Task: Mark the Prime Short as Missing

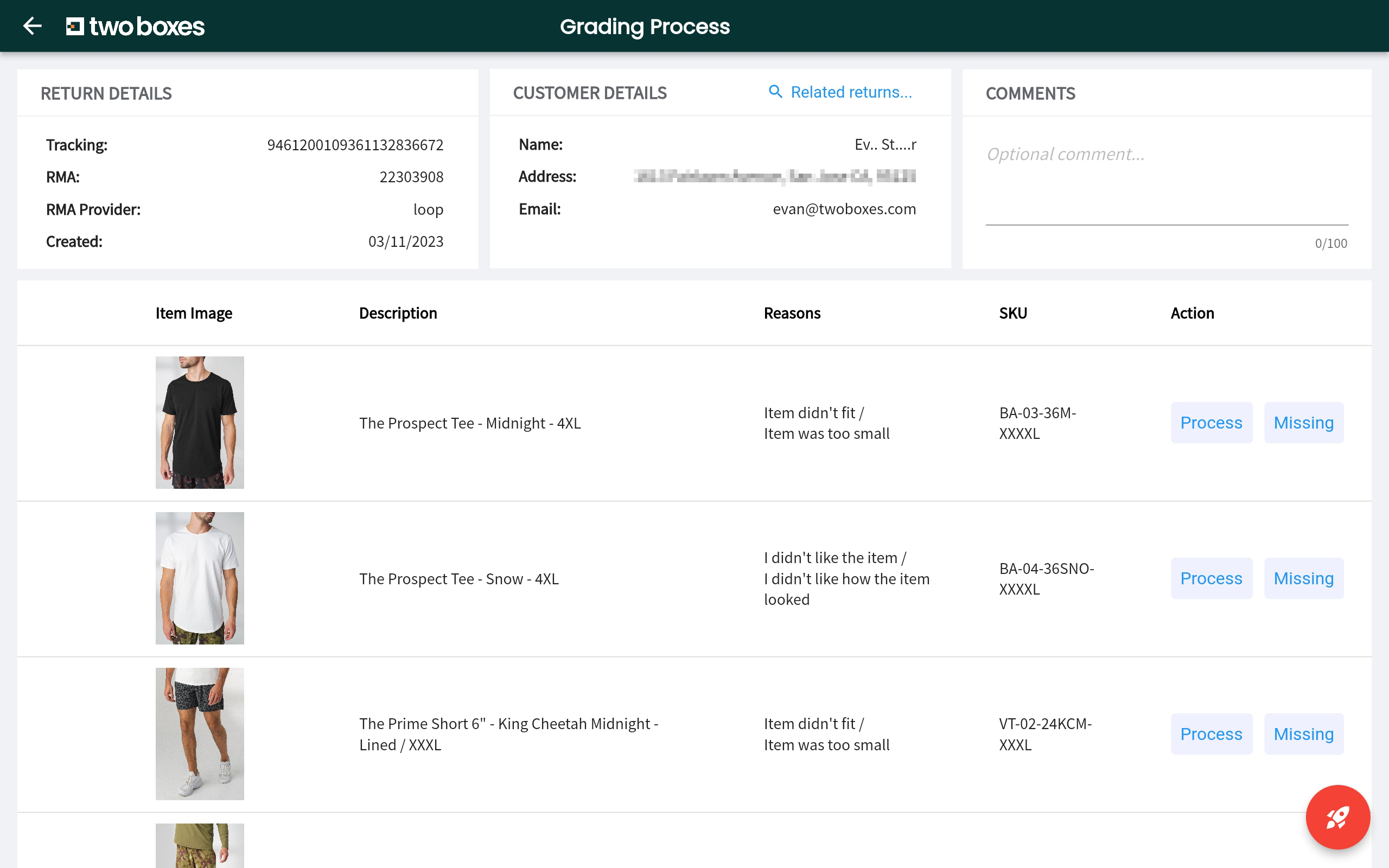Action: coord(1303,733)
